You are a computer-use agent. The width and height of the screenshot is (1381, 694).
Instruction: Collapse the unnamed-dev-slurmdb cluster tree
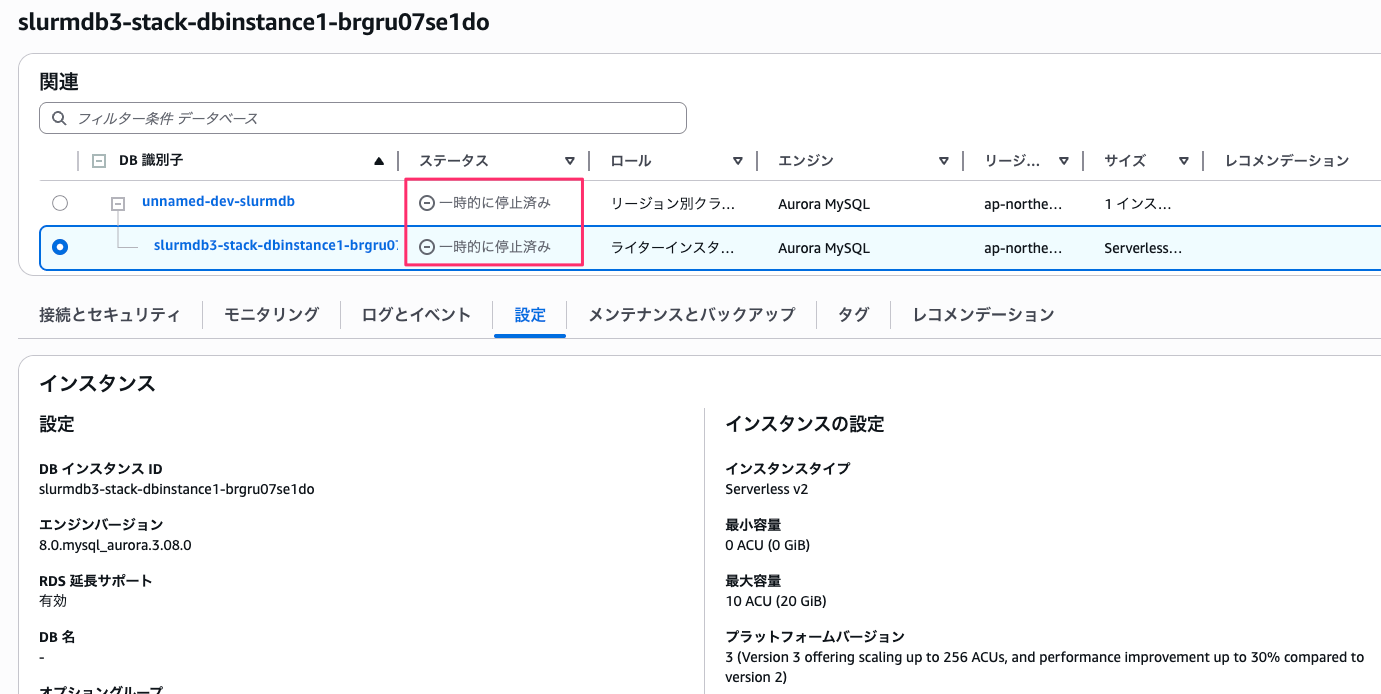(x=118, y=203)
